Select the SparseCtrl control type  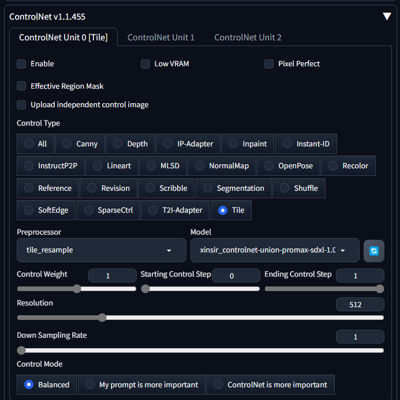click(x=108, y=210)
